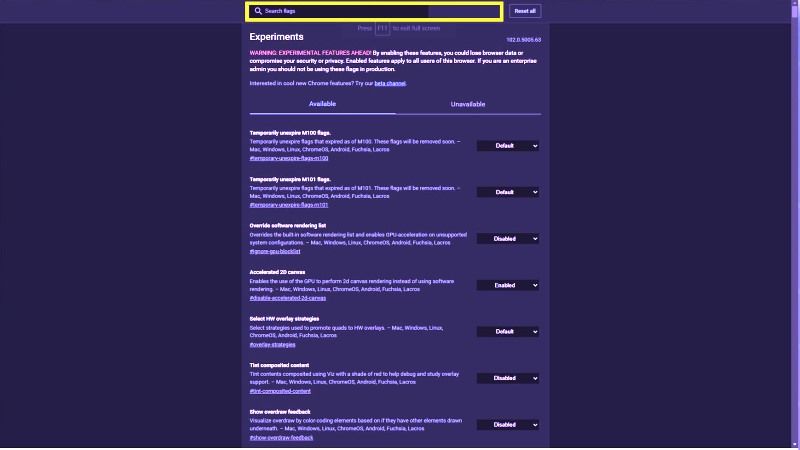Open dropdown for Temporarily unexpire M100 flags
Viewport: 800px width, 450px height.
[508, 146]
